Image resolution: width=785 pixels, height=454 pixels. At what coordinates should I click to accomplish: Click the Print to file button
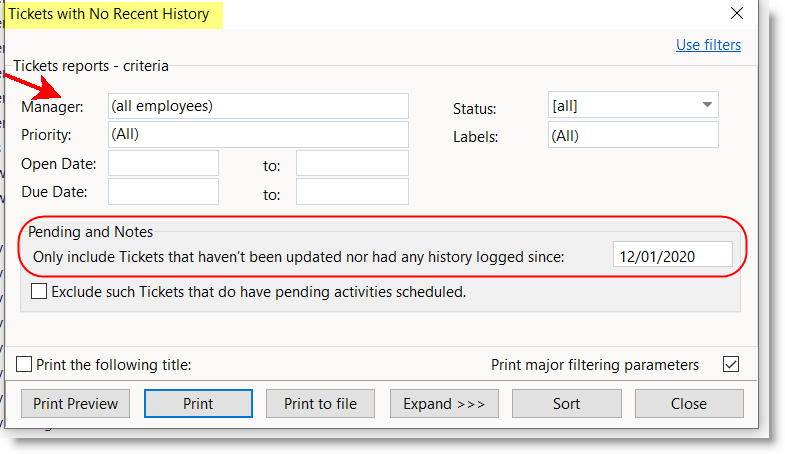point(320,404)
